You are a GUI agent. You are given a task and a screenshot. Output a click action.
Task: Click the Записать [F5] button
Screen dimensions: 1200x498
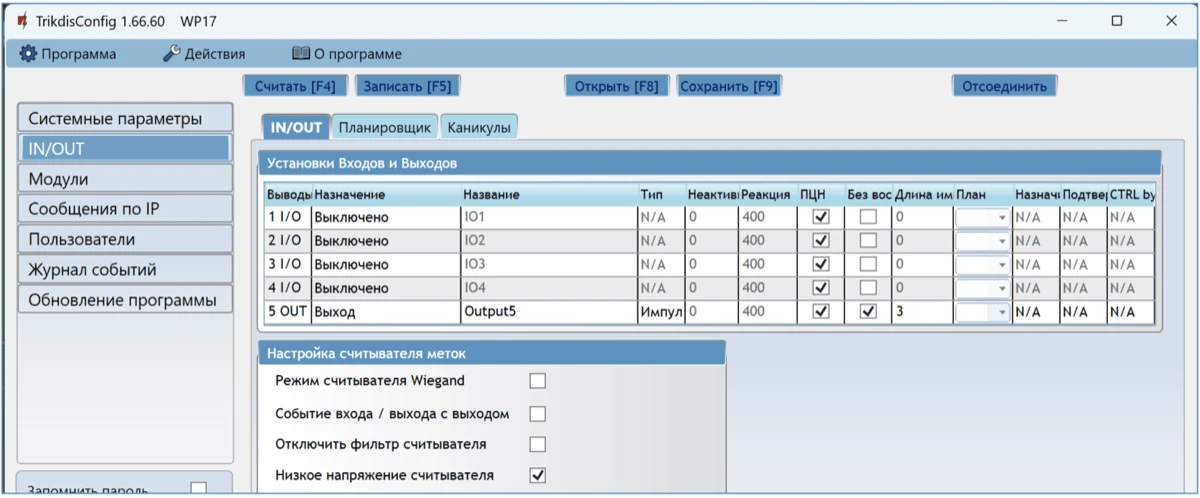click(x=407, y=86)
